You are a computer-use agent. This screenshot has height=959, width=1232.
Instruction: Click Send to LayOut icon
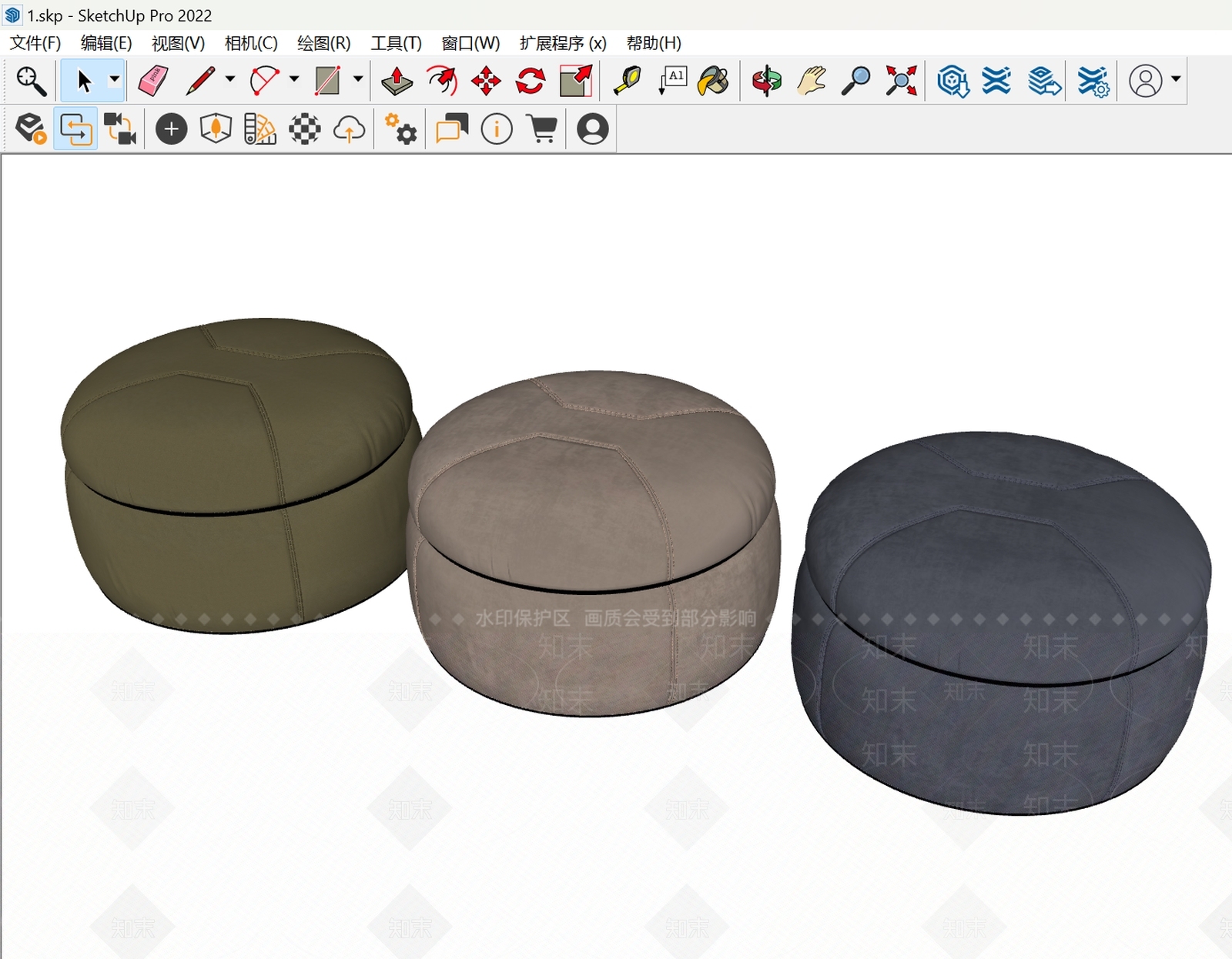(1044, 80)
